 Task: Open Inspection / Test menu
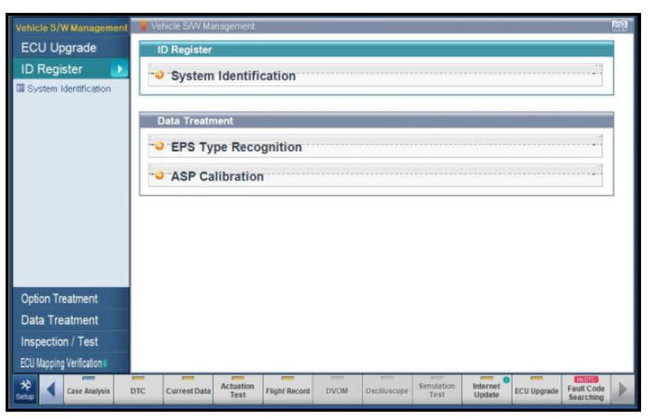71,342
